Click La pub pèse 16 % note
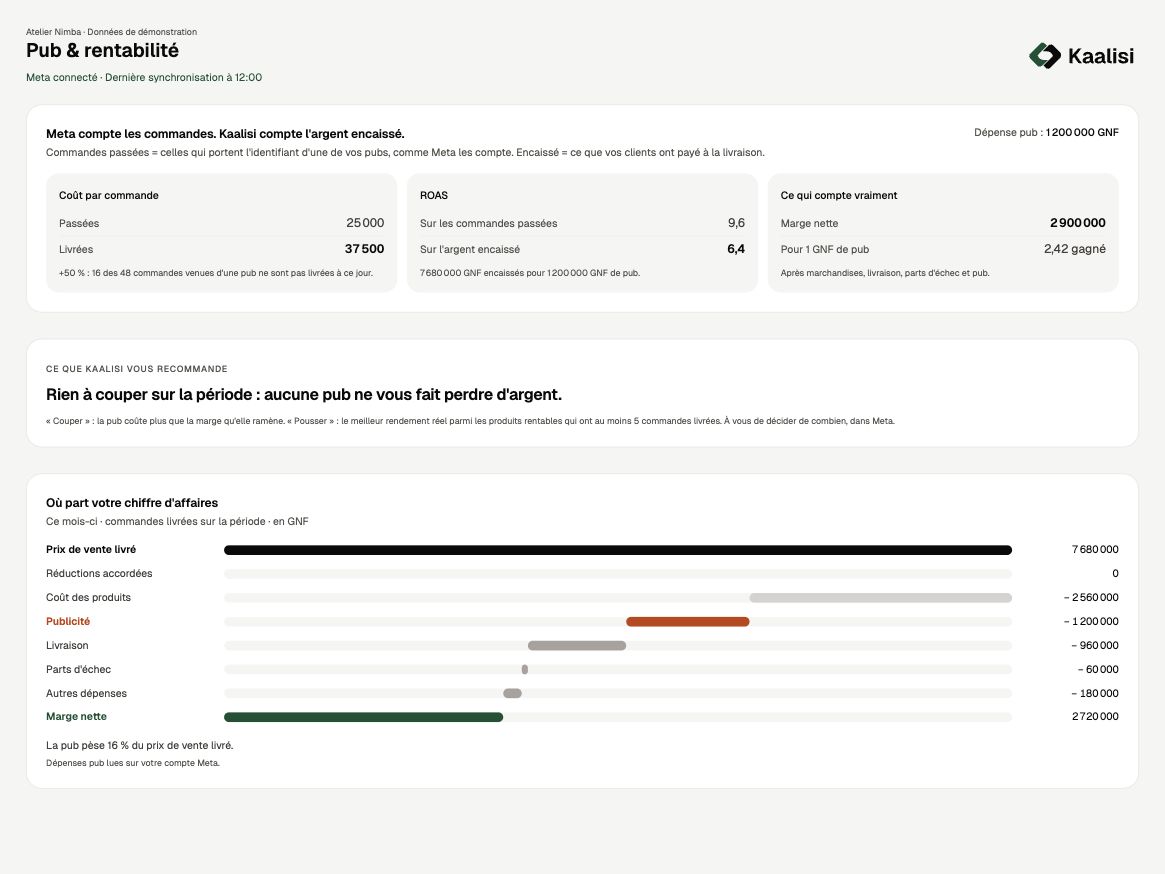The image size is (1165, 874). pos(140,745)
